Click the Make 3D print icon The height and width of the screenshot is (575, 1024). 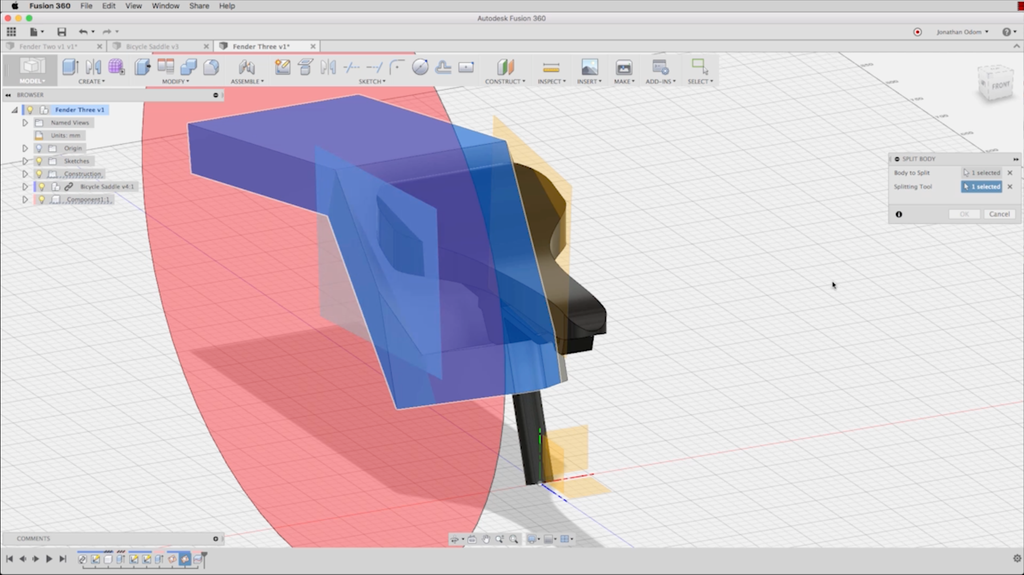click(x=624, y=67)
